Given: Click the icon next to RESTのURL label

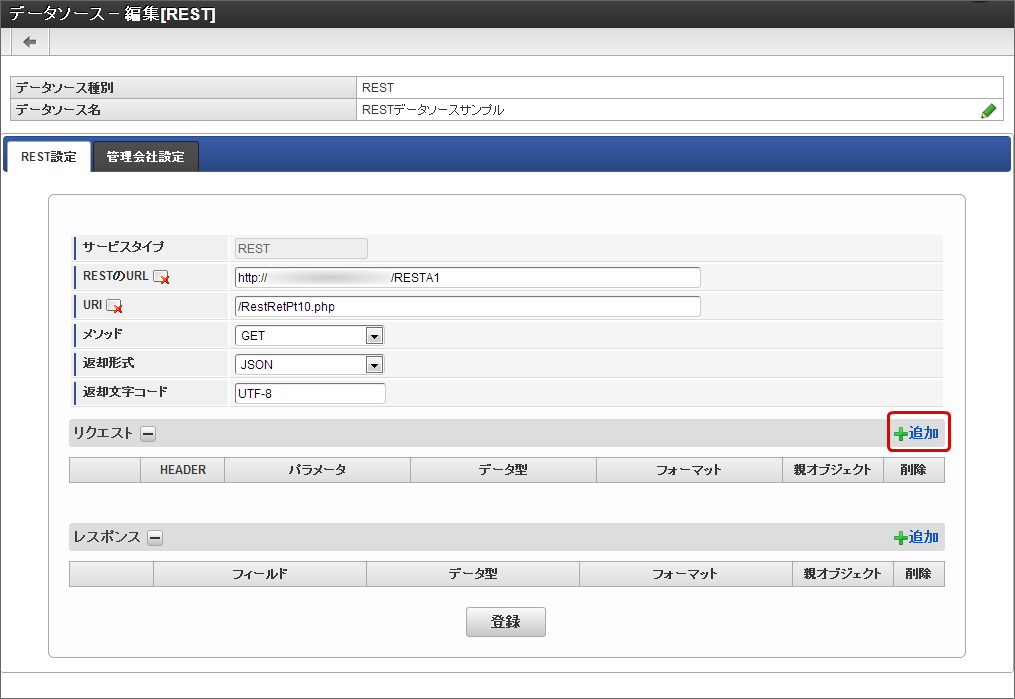Looking at the screenshot, I should (161, 278).
